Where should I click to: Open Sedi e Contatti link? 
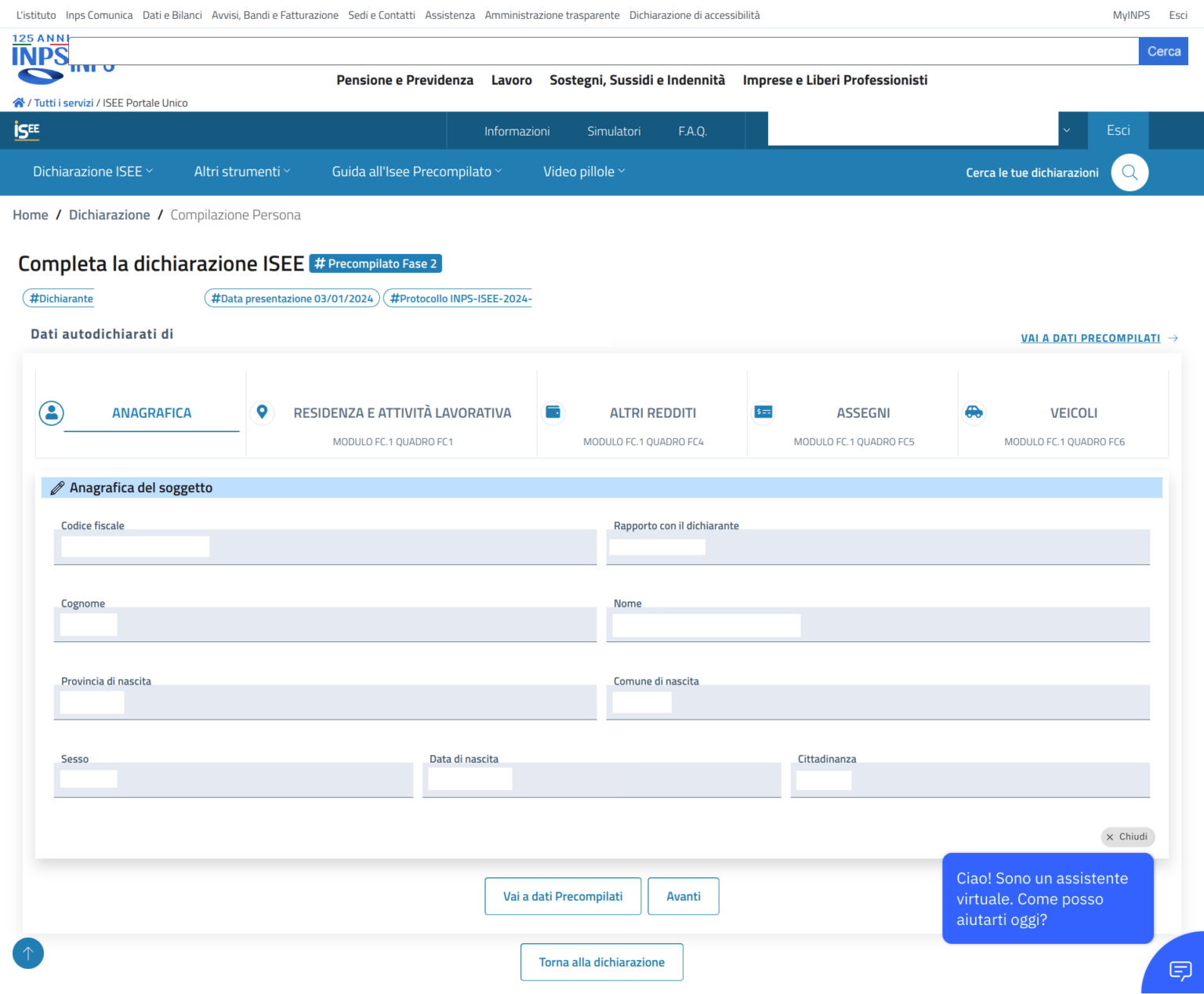point(382,15)
